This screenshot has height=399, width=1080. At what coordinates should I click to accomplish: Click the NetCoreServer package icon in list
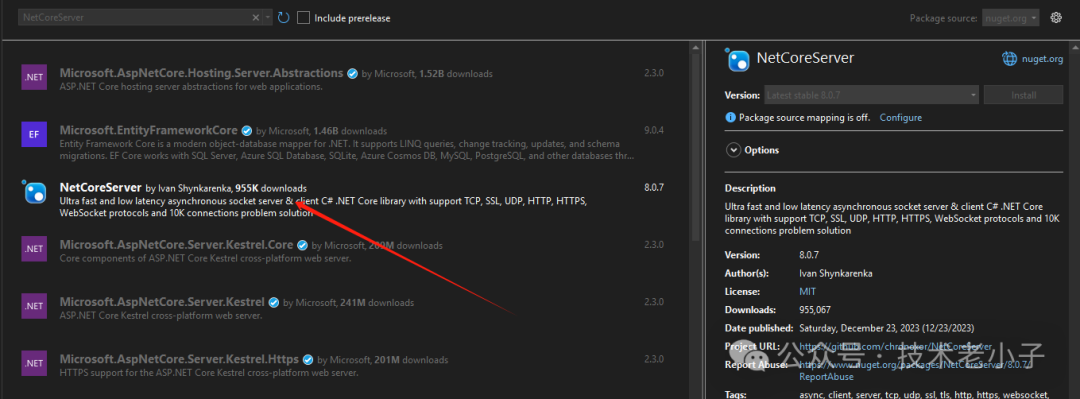point(34,192)
